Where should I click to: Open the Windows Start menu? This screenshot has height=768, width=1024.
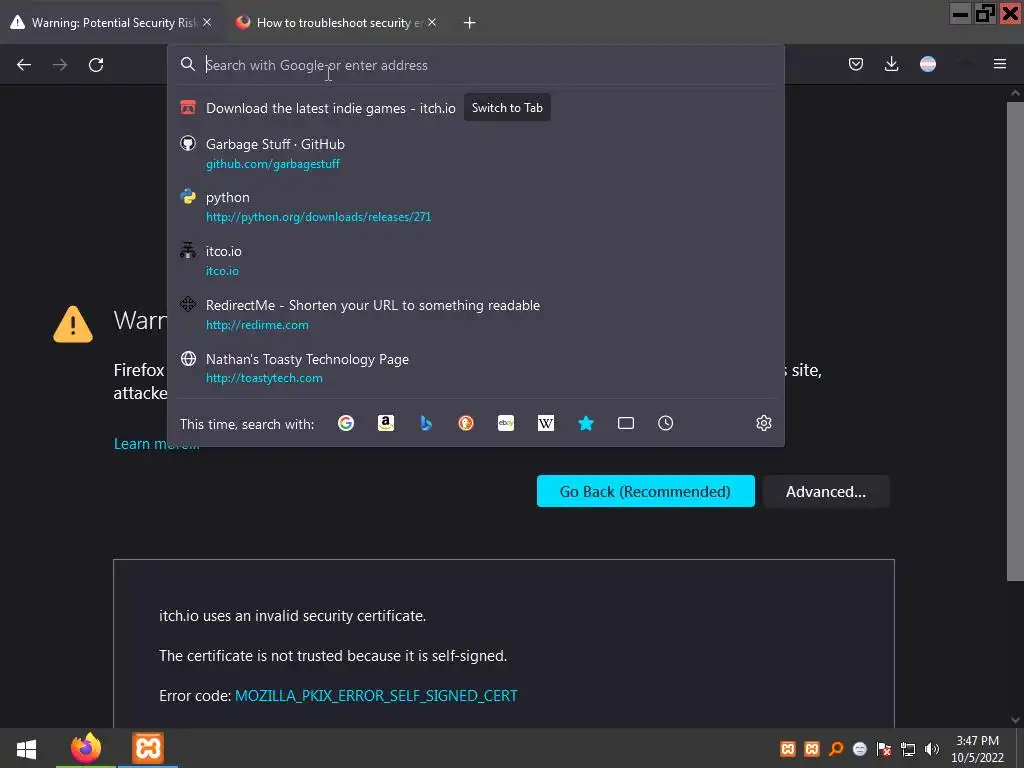[26, 748]
